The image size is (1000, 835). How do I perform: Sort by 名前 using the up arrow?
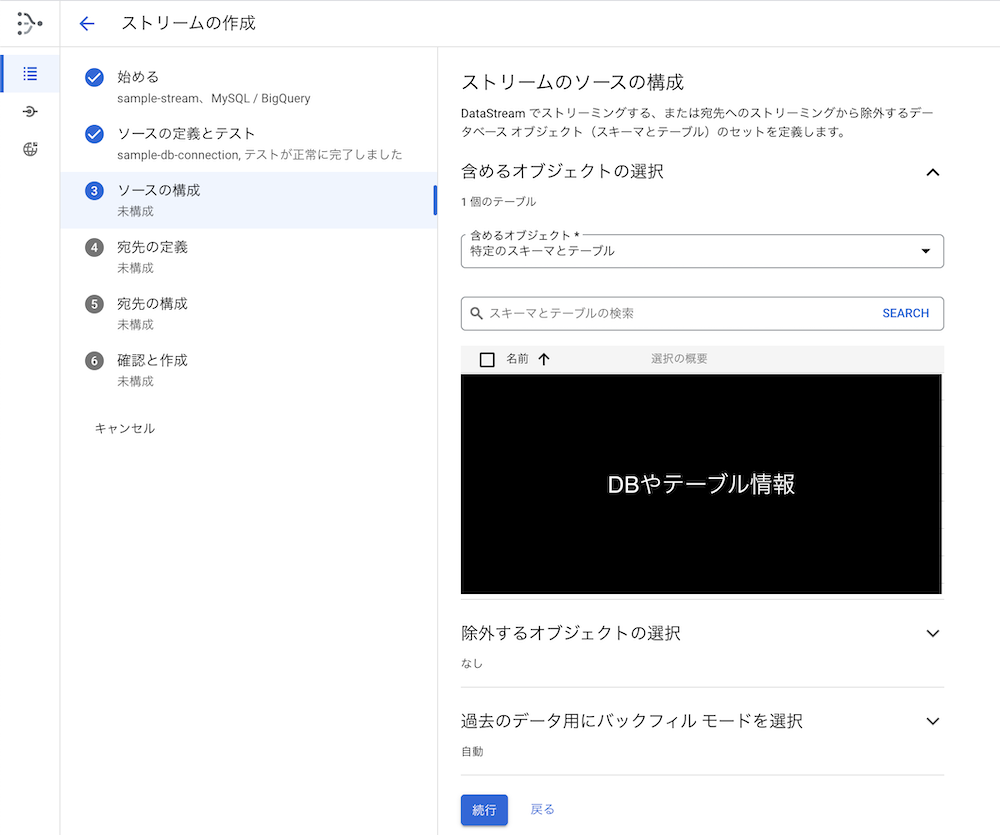coord(544,359)
